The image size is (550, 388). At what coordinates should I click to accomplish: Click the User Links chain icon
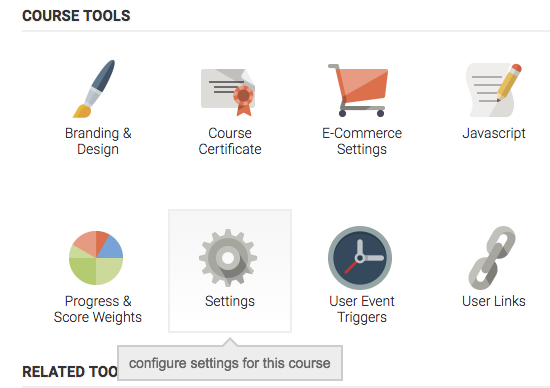(492, 258)
